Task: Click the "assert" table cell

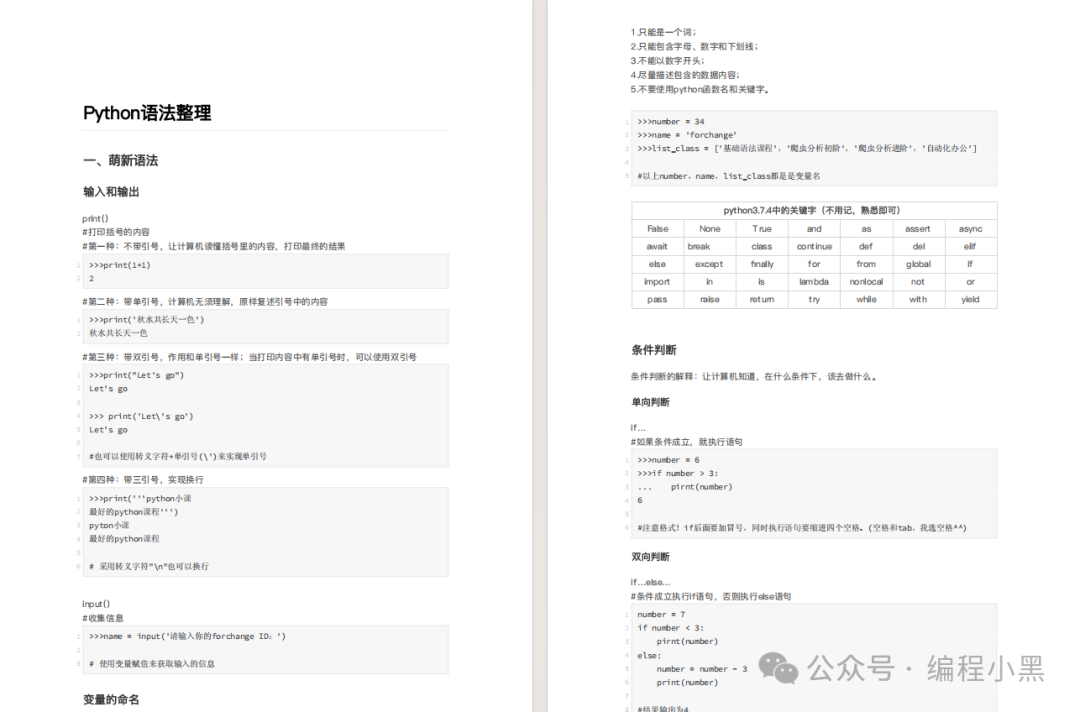Action: pyautogui.click(x=917, y=229)
